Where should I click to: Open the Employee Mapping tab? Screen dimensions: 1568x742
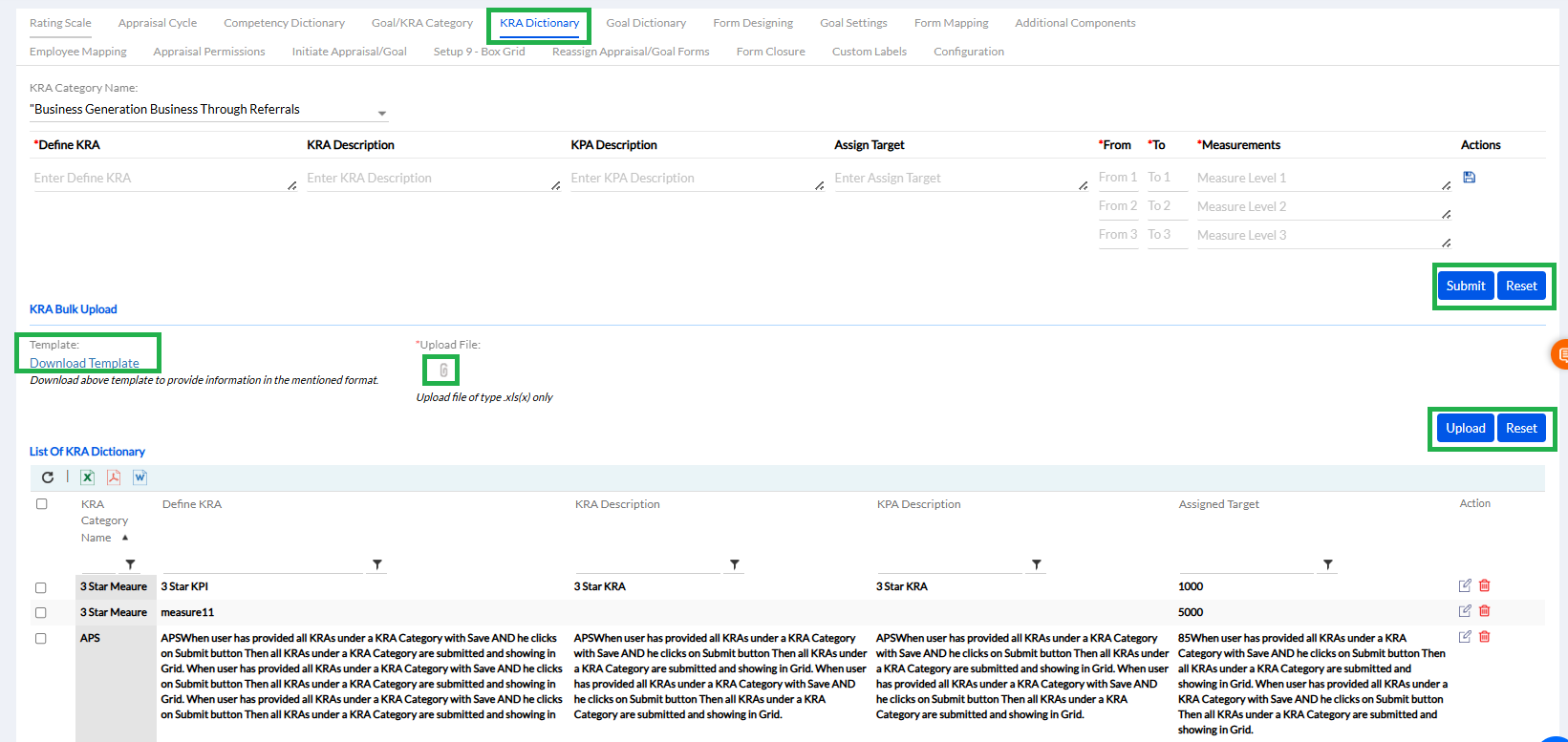pyautogui.click(x=77, y=52)
